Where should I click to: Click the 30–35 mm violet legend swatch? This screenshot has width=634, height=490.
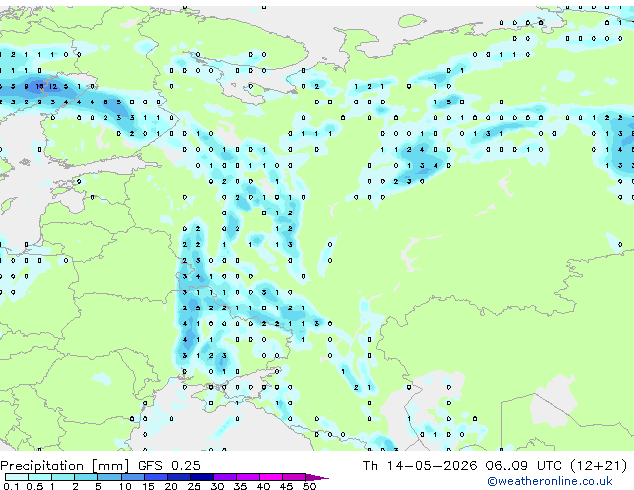[x=225, y=477]
